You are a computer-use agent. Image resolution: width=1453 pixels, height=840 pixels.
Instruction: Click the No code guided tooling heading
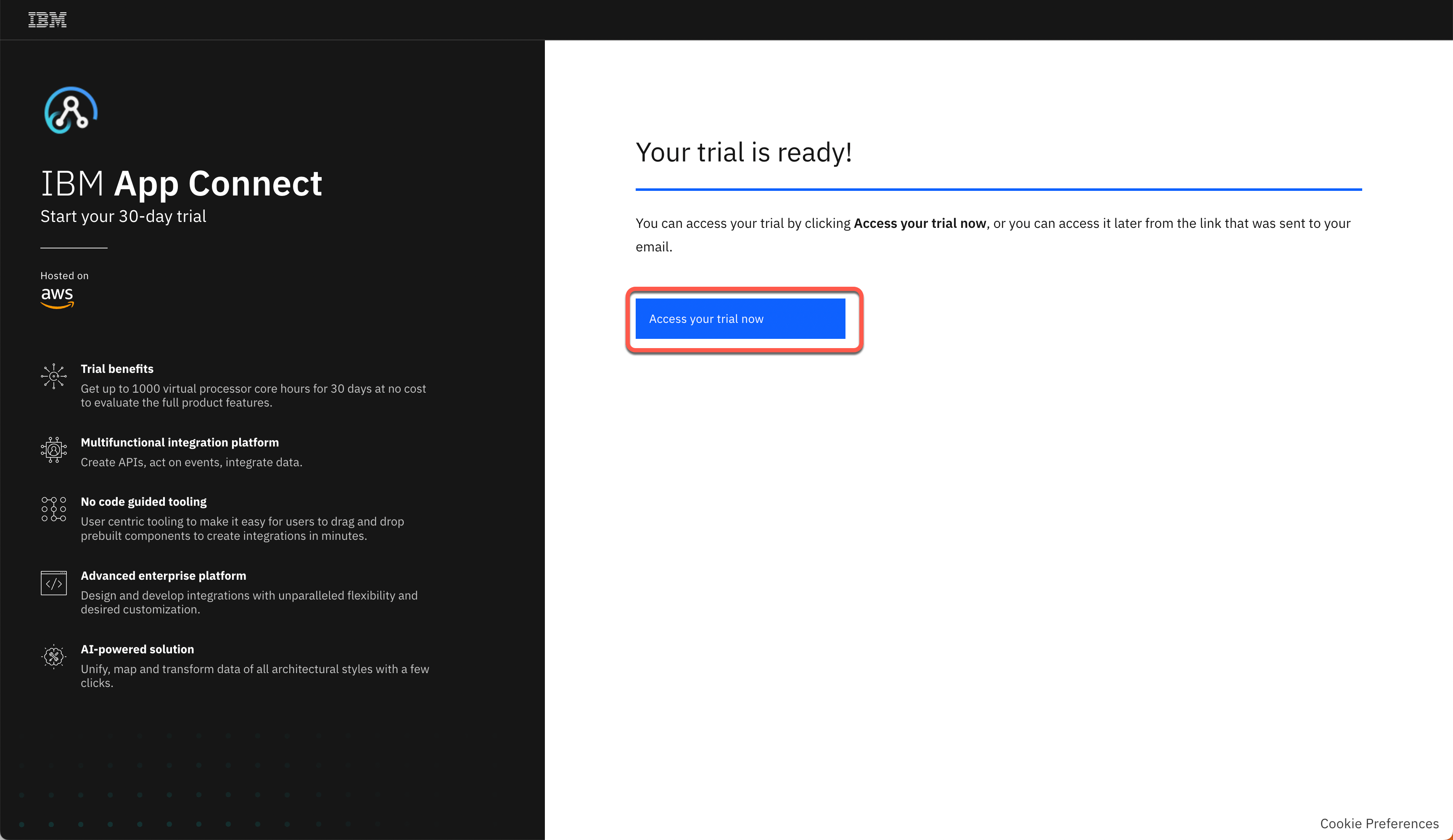pos(143,502)
